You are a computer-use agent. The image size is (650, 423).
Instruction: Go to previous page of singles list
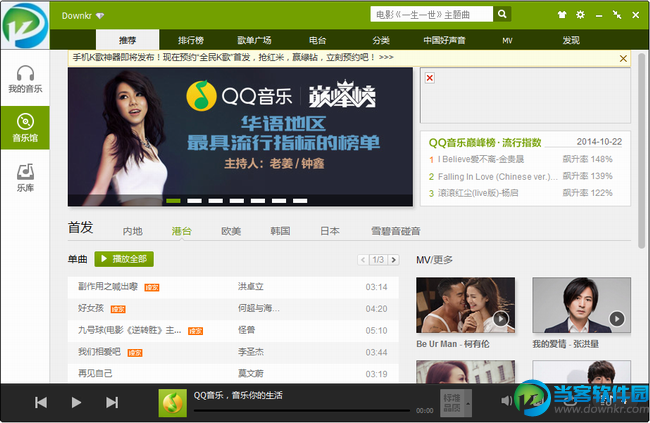coord(363,260)
